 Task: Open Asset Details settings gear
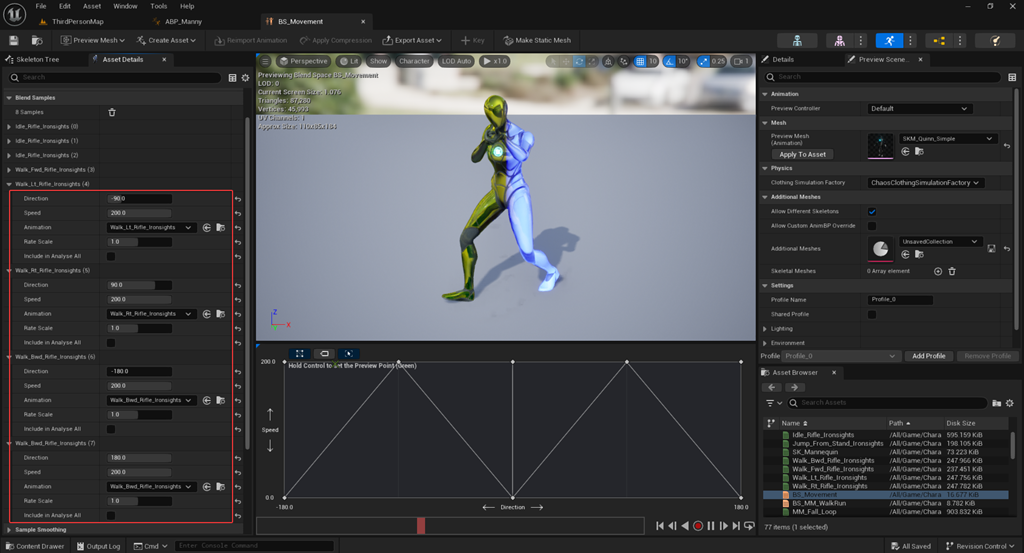[245, 77]
